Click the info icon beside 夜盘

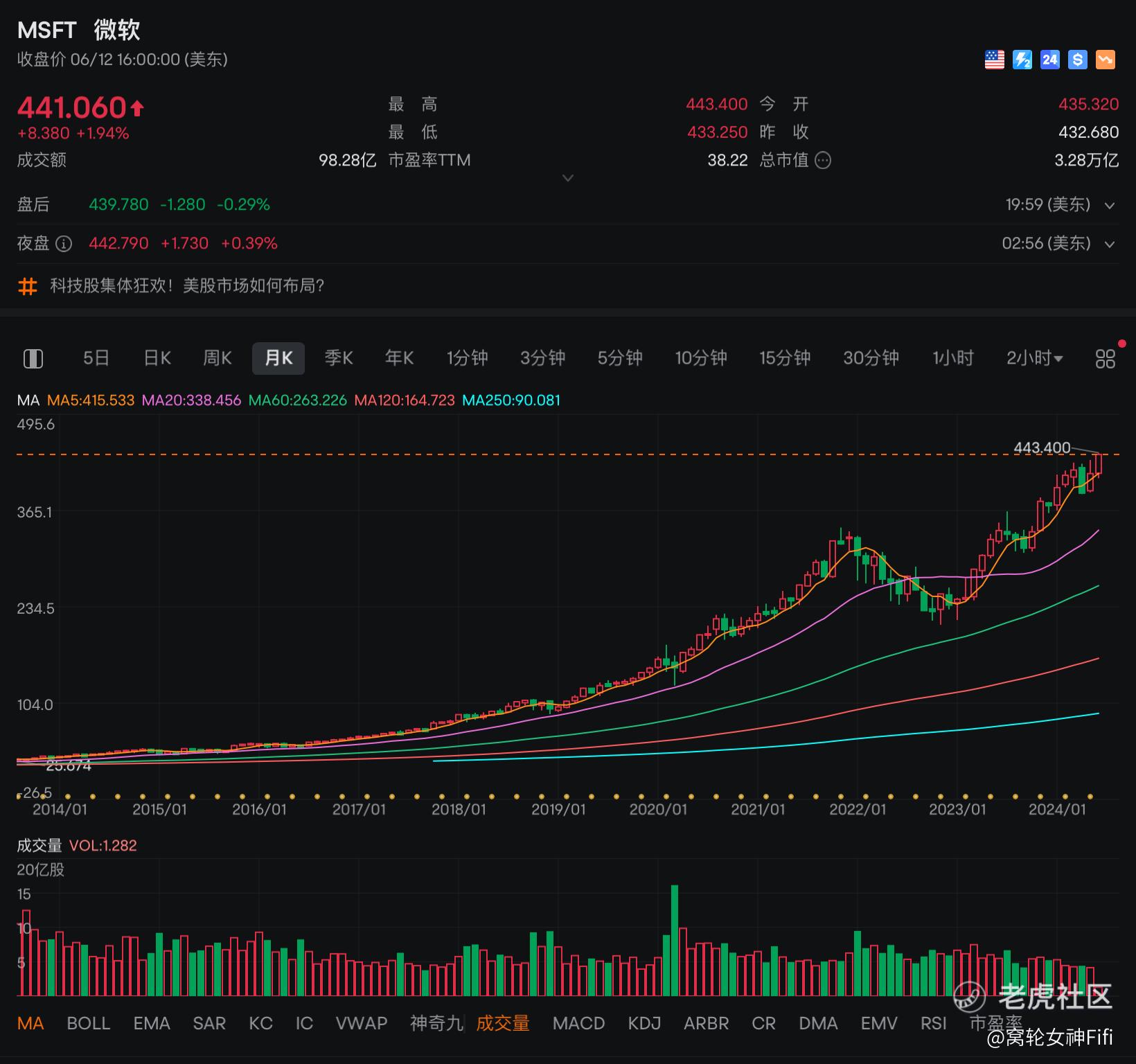pyautogui.click(x=64, y=244)
